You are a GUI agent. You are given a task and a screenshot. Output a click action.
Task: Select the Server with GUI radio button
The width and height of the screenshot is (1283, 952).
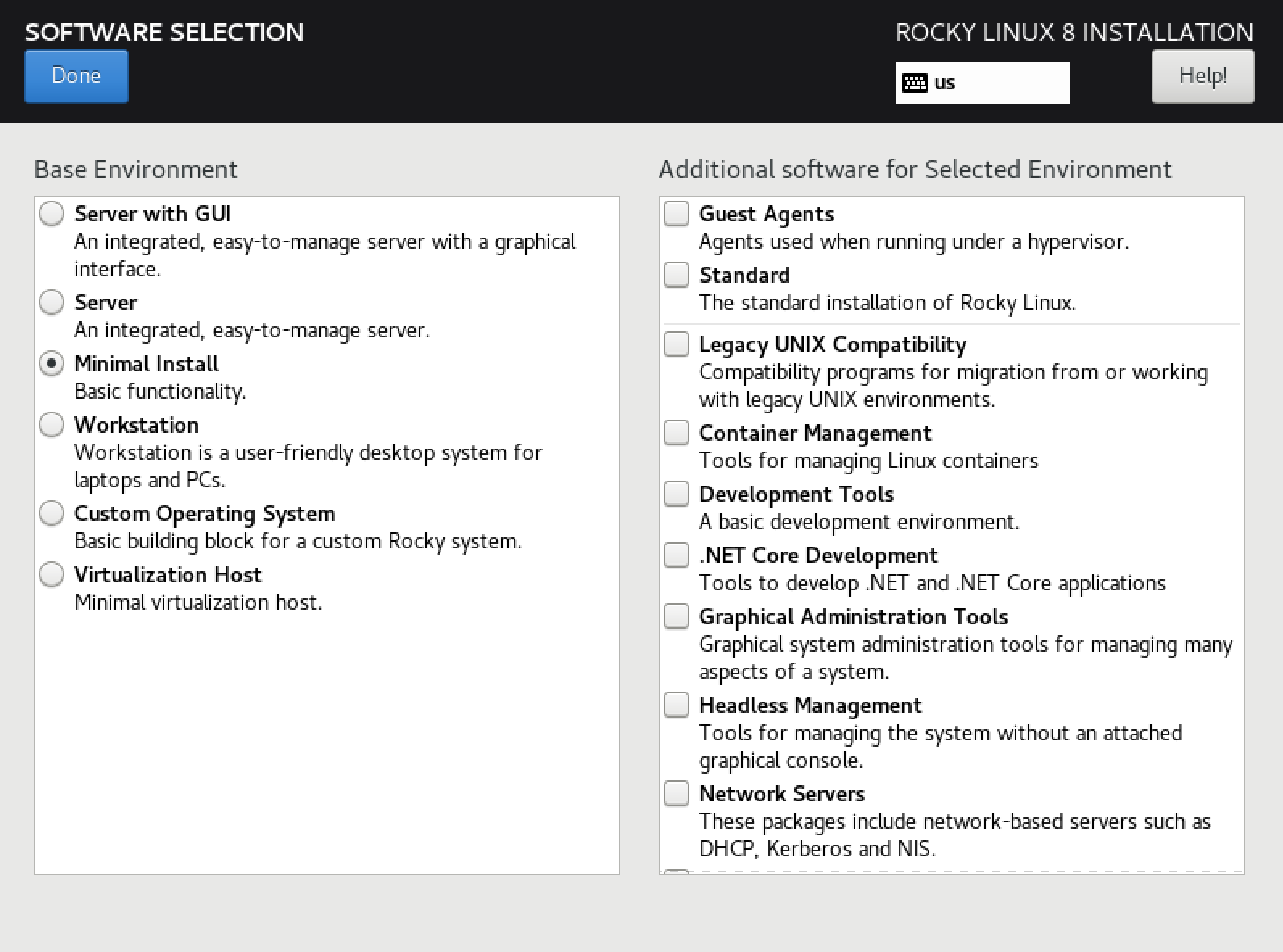[x=52, y=214]
